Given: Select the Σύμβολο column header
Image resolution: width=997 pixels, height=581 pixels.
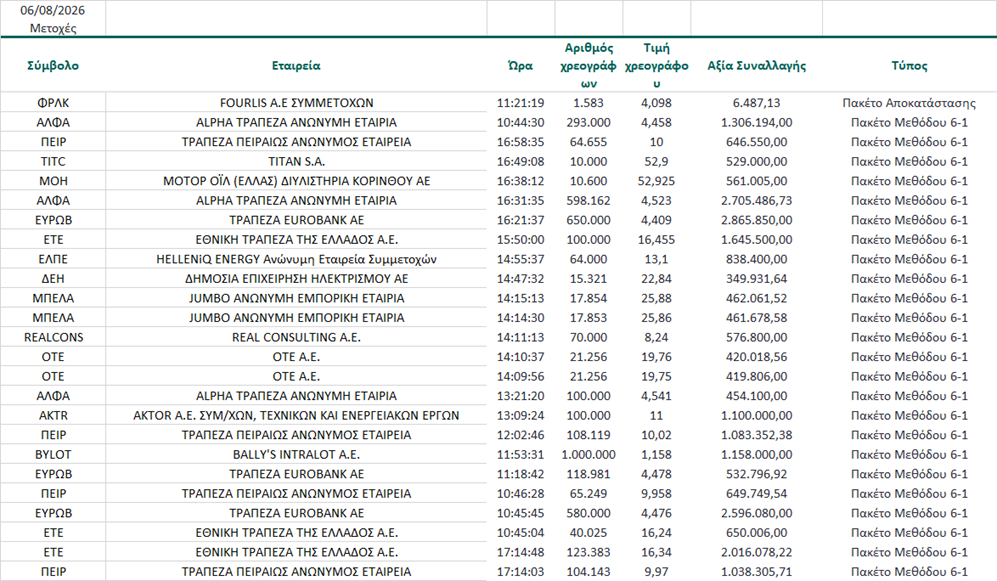Looking at the screenshot, I should [53, 65].
